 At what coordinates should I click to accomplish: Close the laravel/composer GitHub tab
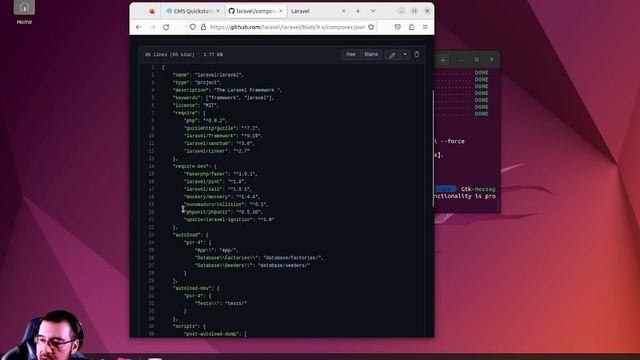point(281,11)
